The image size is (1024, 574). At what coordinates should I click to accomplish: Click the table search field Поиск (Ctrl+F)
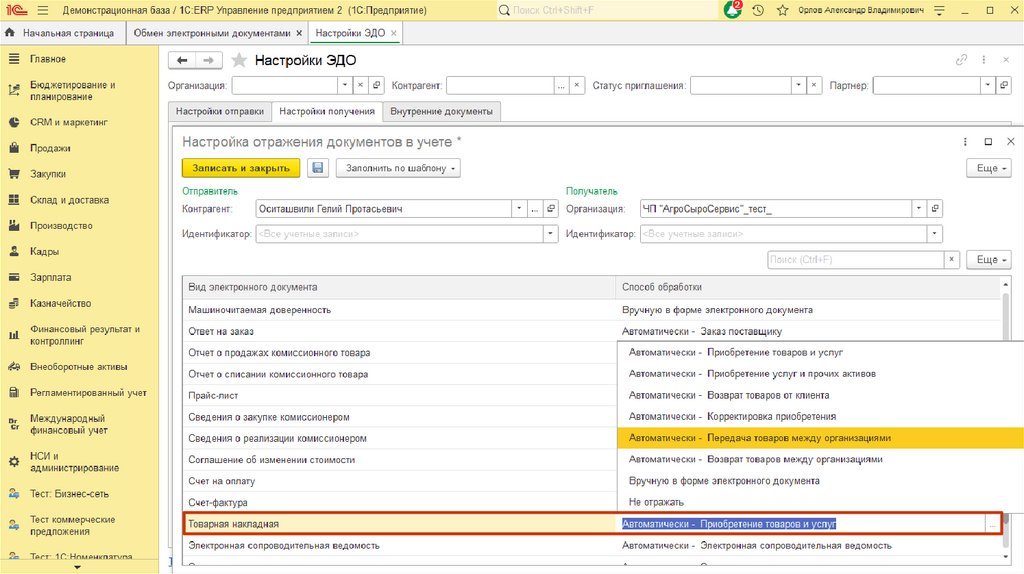pyautogui.click(x=855, y=260)
